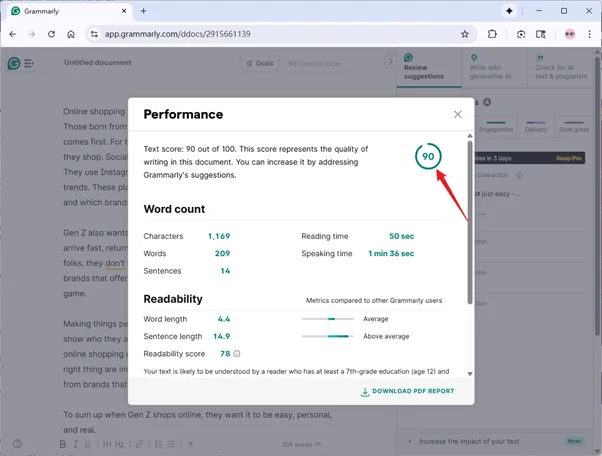Bookmark this page with star icon
This screenshot has width=602, height=456.
click(x=465, y=33)
